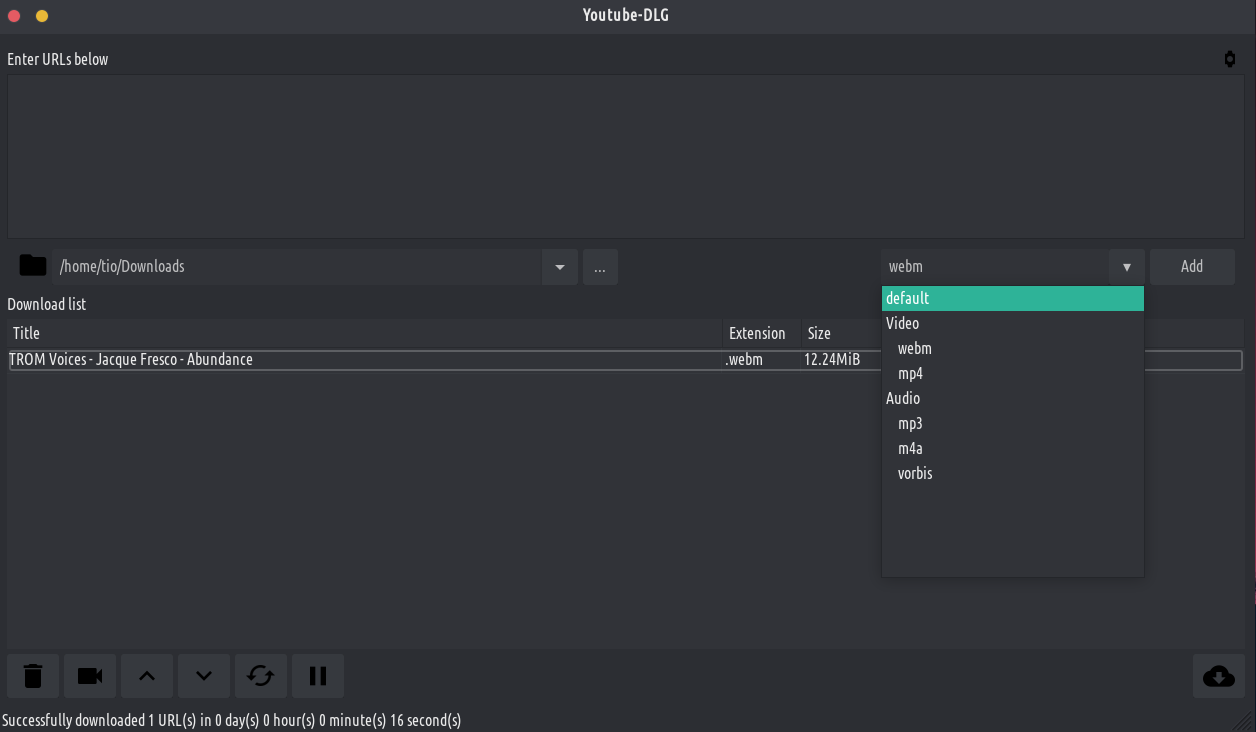Move item up with up arrow
The width and height of the screenshot is (1256, 732).
(x=147, y=676)
